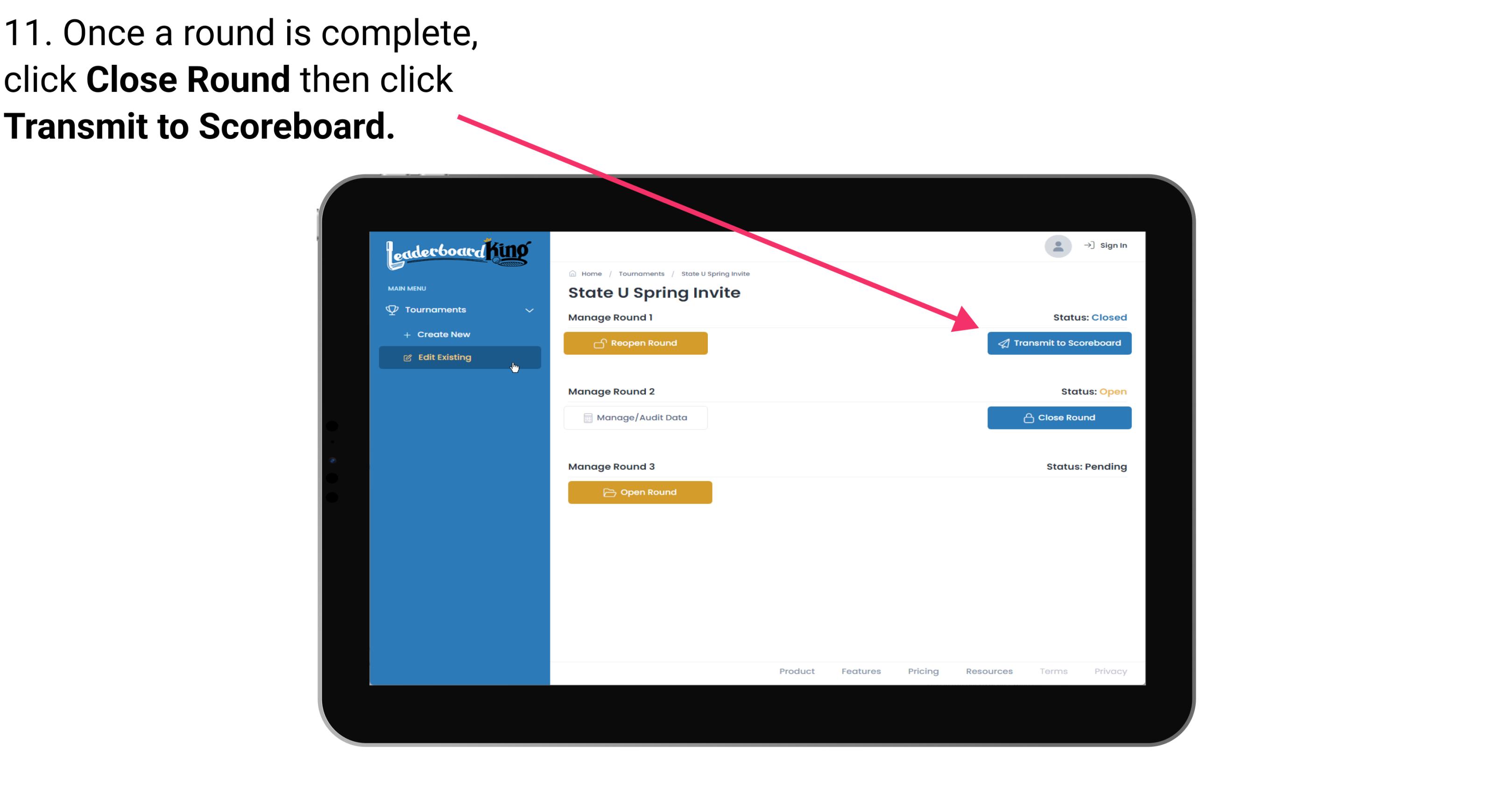Click the Reopen Round icon
The image size is (1510, 812).
coord(601,343)
